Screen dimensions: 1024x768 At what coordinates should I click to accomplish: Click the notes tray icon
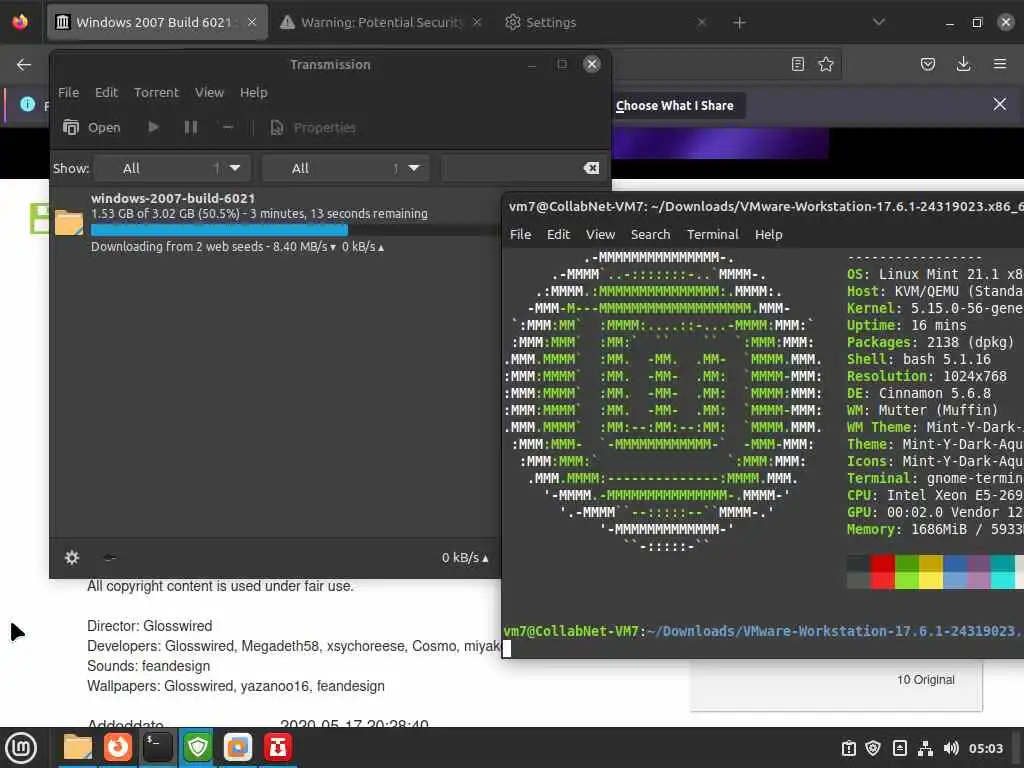click(x=899, y=748)
